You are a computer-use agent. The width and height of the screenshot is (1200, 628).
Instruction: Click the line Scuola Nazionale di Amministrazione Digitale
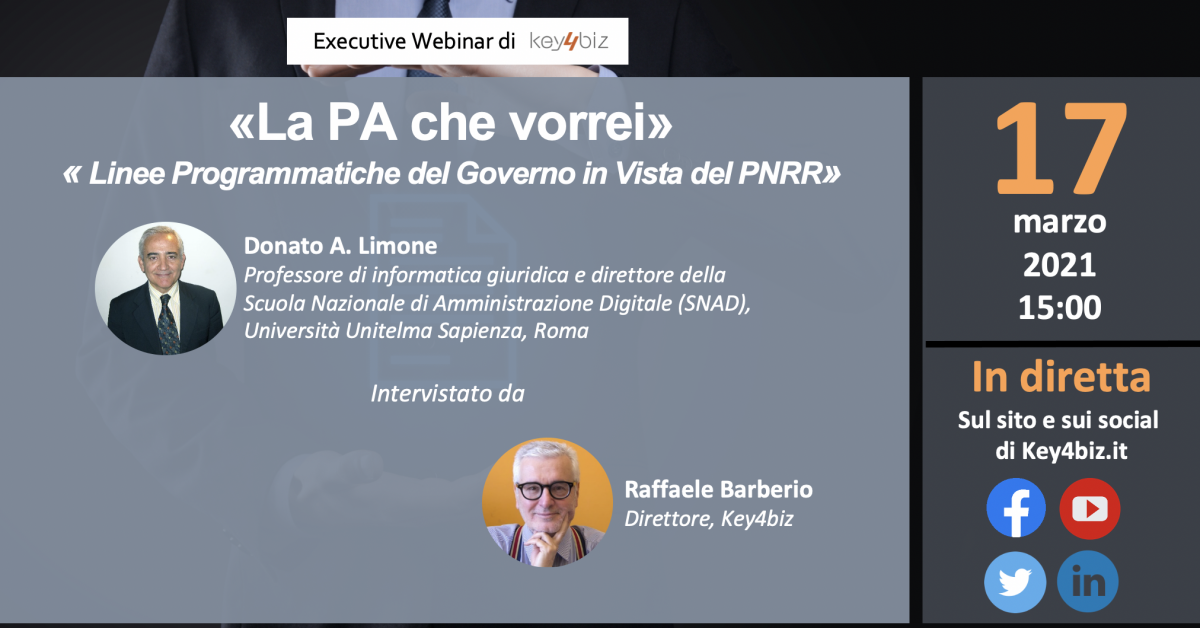click(x=497, y=303)
